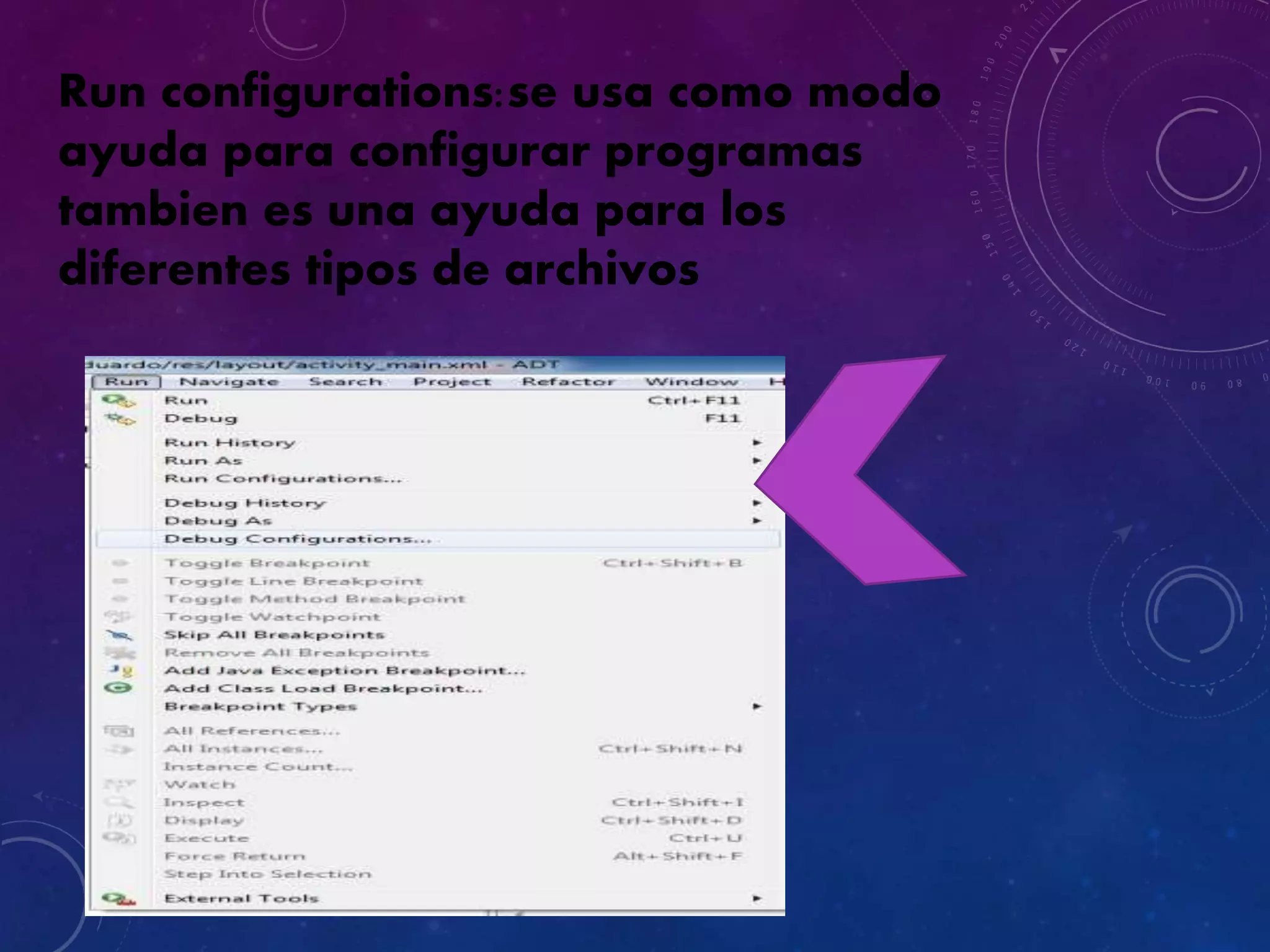The width and height of the screenshot is (1270, 952).
Task: Select Toggle Watchpoint entry
Action: tap(437, 617)
